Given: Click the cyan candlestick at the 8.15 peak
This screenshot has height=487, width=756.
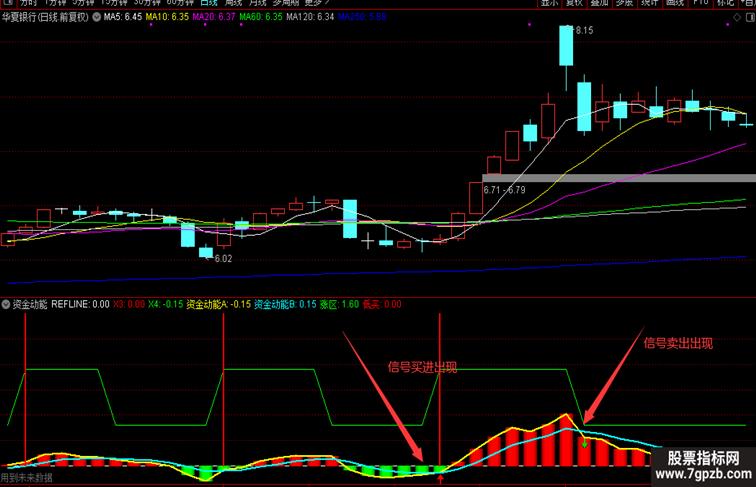Looking at the screenshot, I should [x=566, y=46].
